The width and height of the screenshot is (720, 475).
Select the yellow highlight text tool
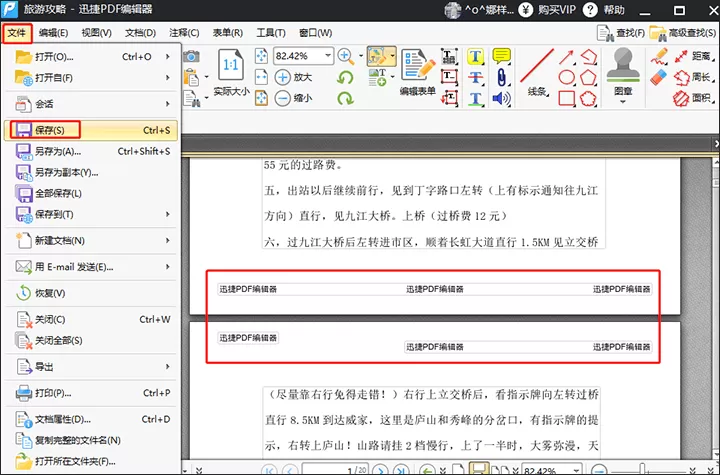pos(475,57)
